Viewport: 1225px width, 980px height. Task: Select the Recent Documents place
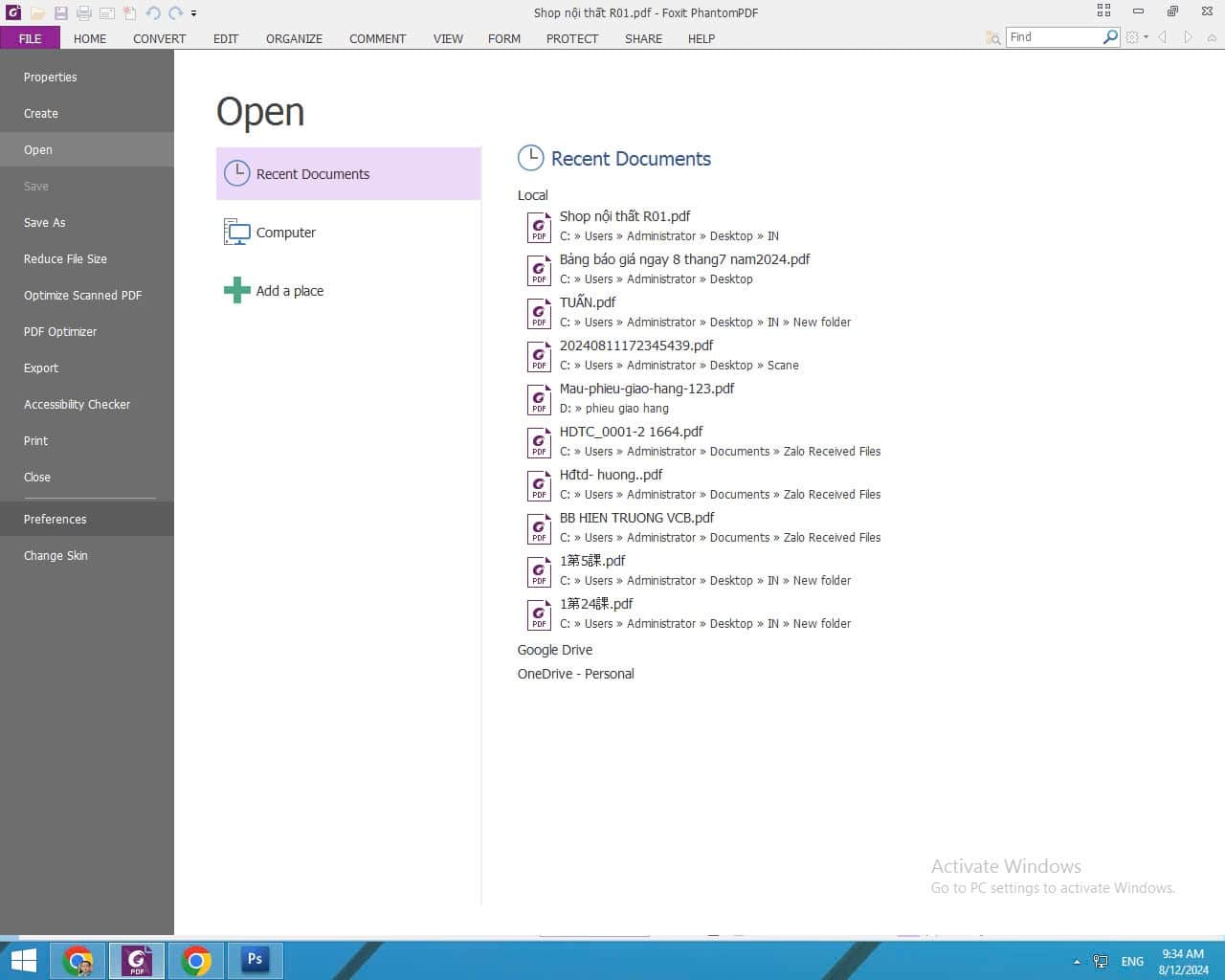348,174
